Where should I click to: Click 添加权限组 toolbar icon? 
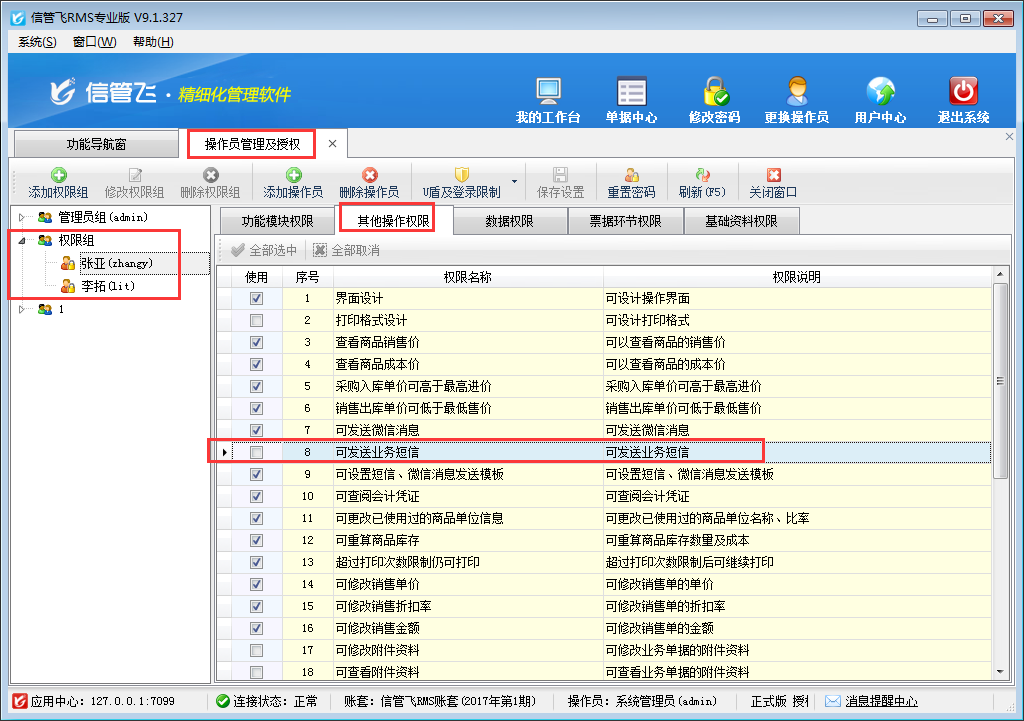(58, 175)
